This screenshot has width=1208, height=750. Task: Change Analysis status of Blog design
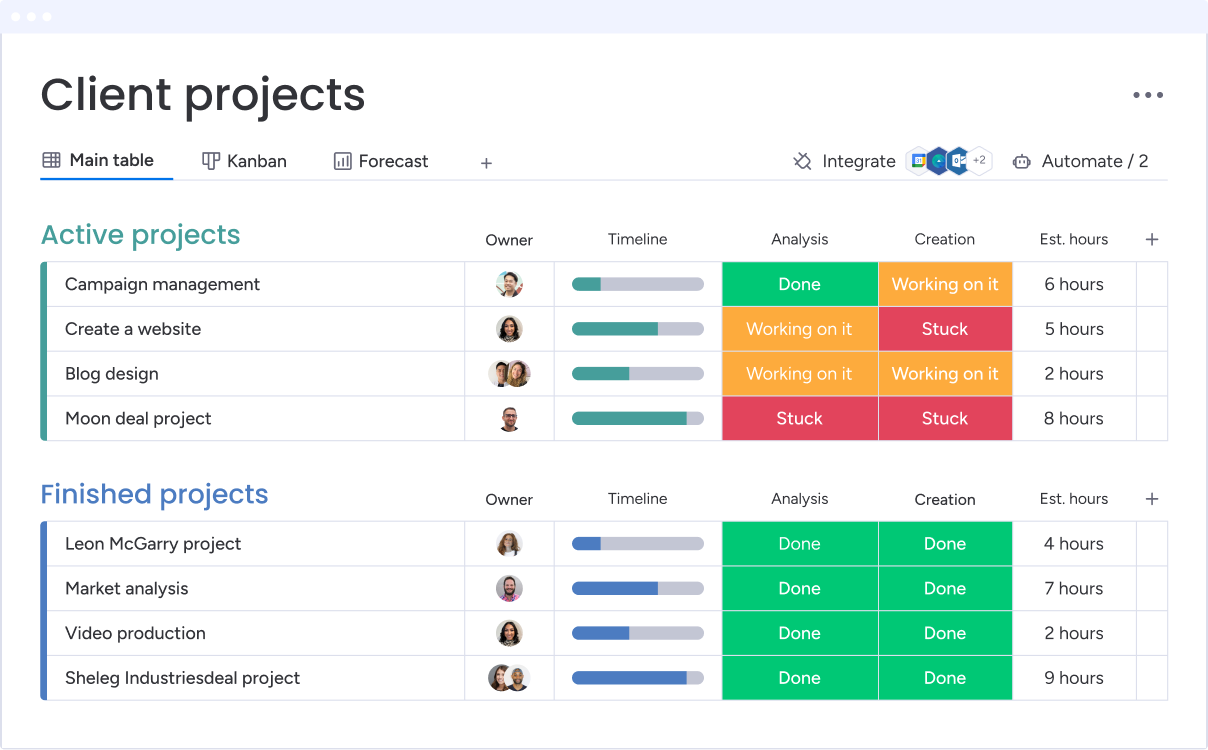pos(800,374)
